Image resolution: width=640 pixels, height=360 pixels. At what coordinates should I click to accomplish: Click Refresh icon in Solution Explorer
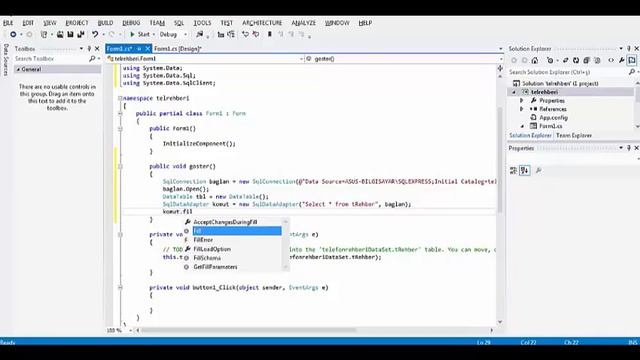coord(576,61)
